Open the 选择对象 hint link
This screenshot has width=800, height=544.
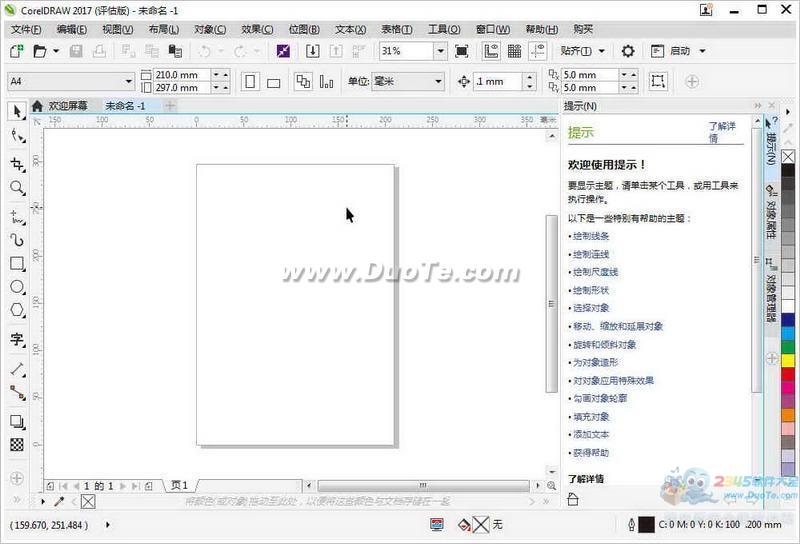point(591,308)
